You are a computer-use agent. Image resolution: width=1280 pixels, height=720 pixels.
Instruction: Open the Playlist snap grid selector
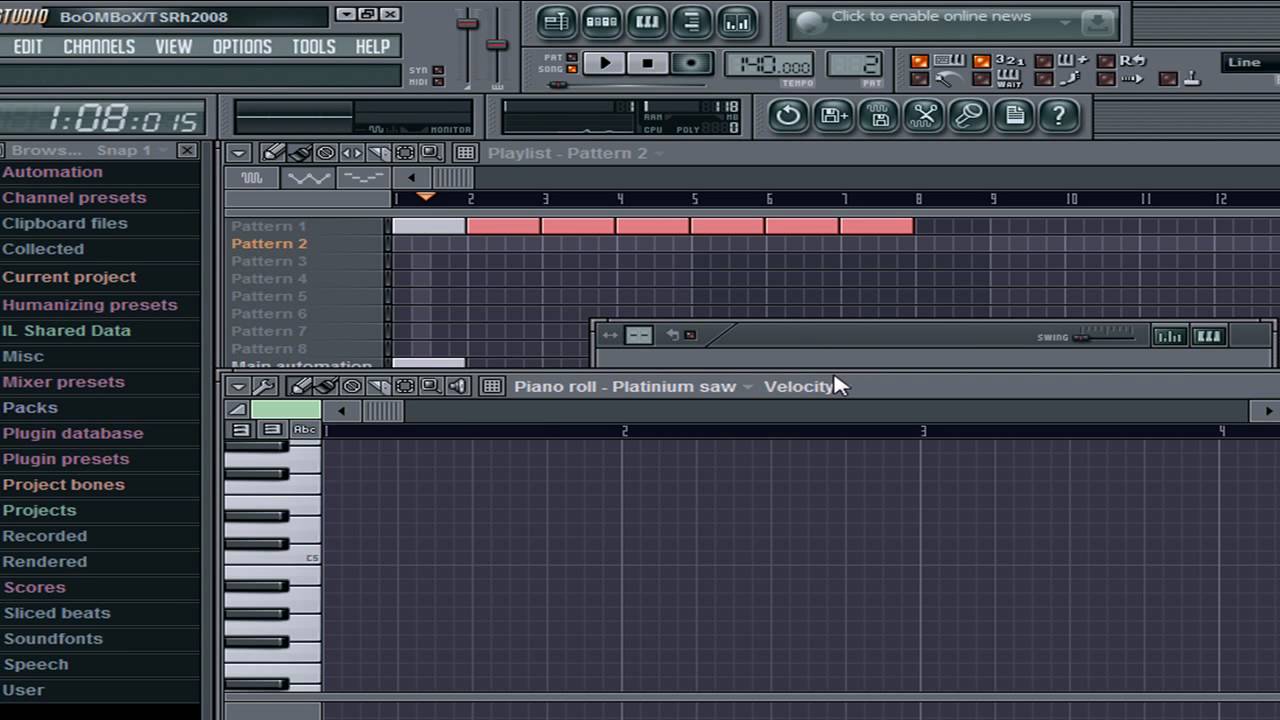click(465, 153)
